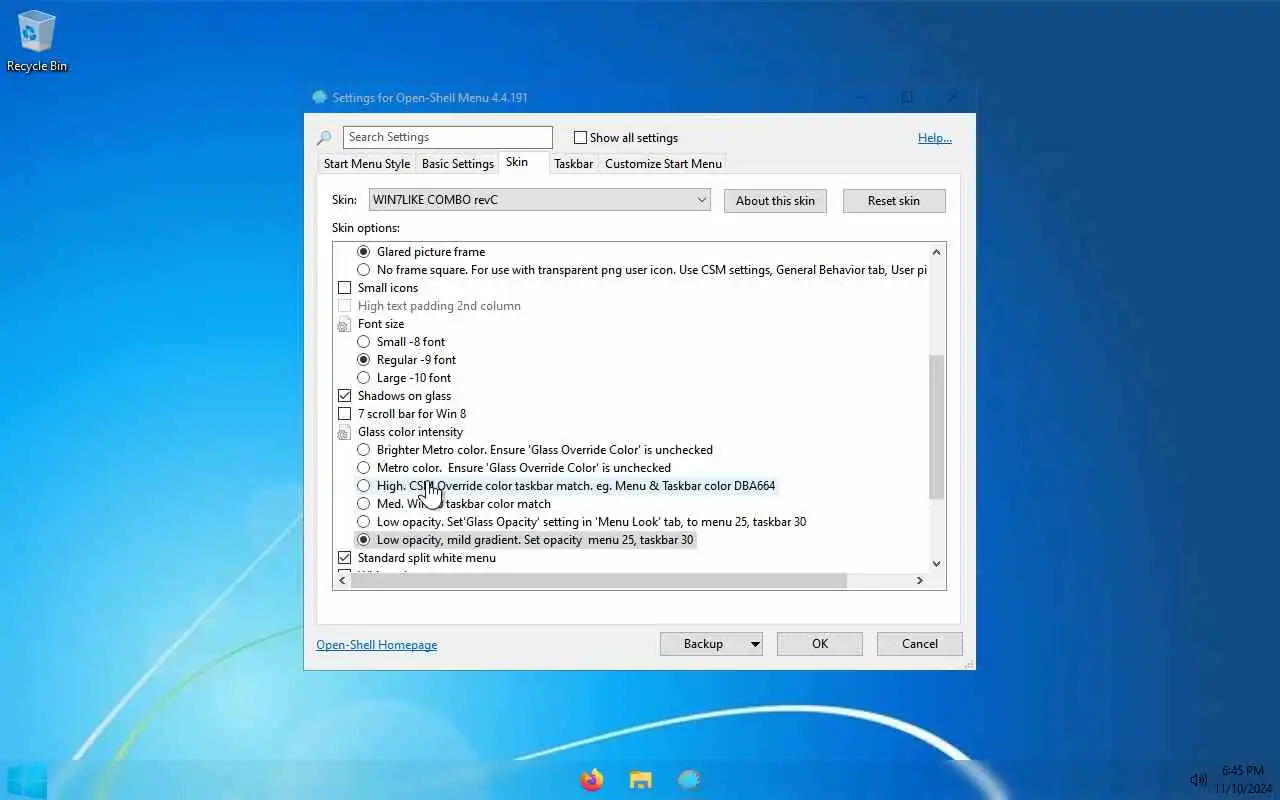Select the Skin tab
Screen dimensions: 1280x800
coord(517,162)
